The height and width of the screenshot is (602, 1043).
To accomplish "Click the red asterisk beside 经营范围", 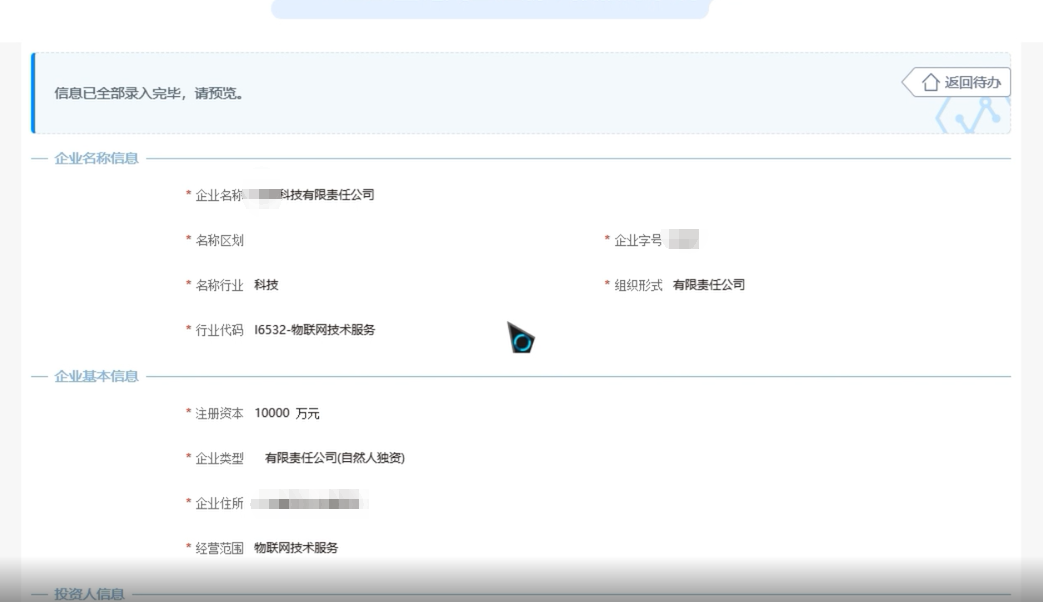I will 187,547.
